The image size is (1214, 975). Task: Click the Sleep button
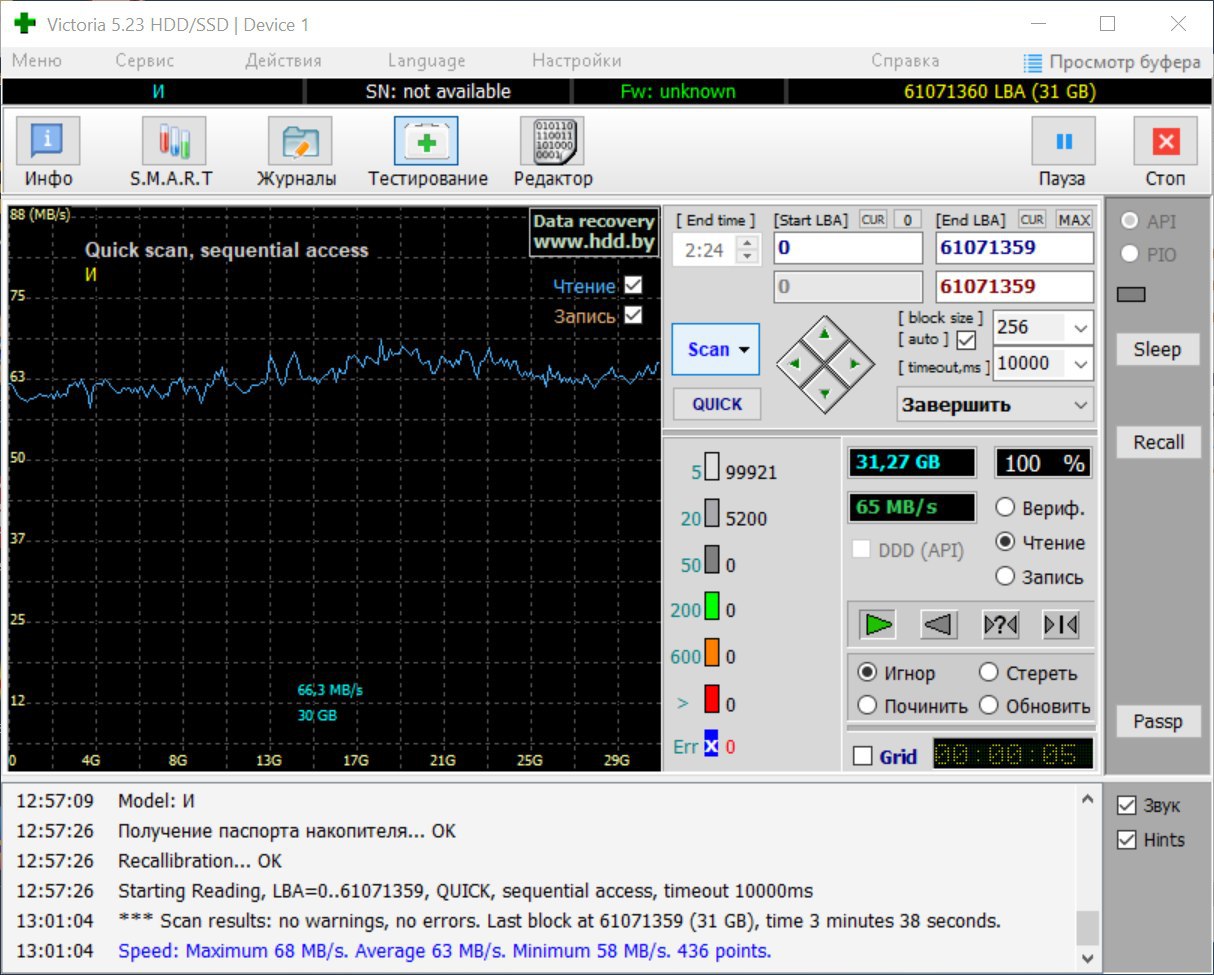coord(1157,350)
